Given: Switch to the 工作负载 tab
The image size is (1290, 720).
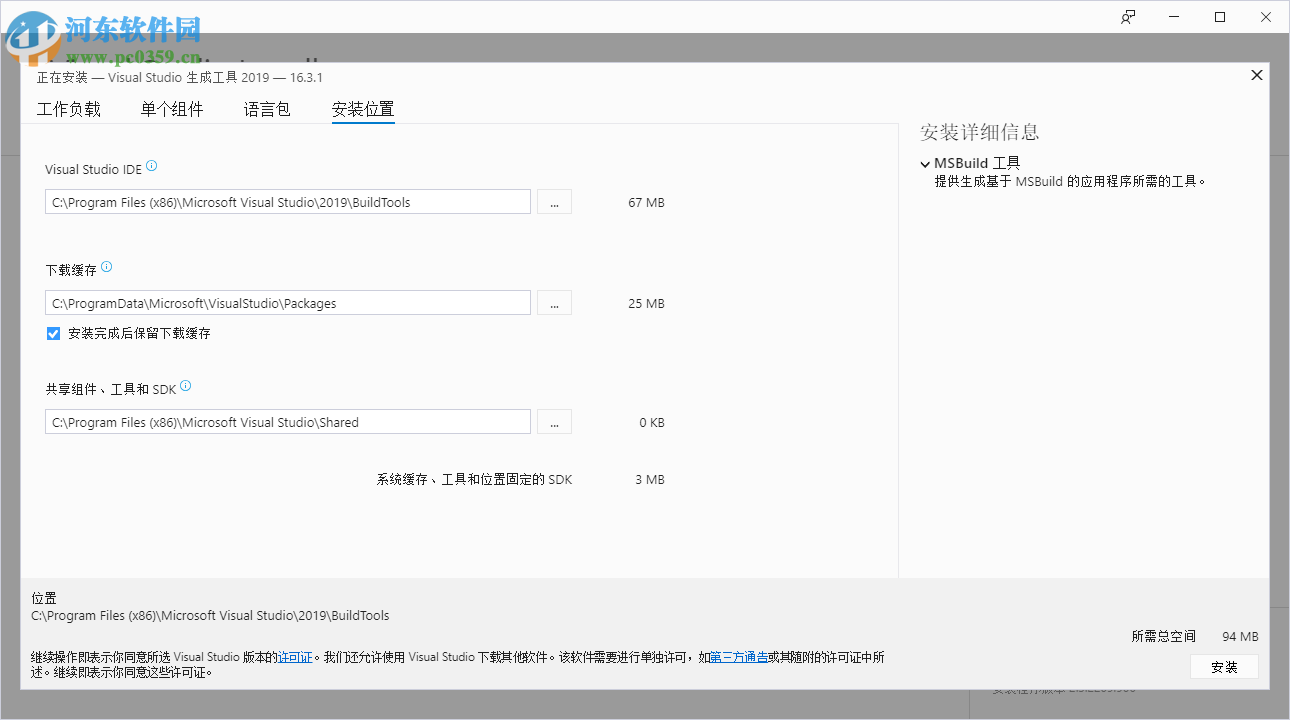Looking at the screenshot, I should click(68, 109).
